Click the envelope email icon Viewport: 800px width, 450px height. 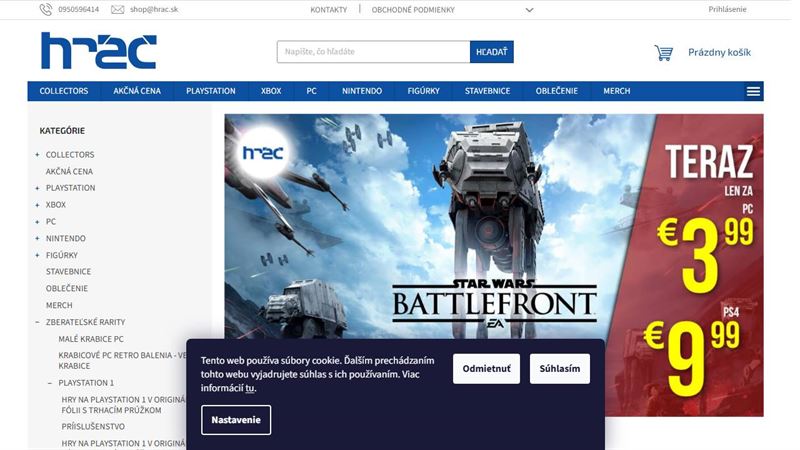[x=117, y=9]
